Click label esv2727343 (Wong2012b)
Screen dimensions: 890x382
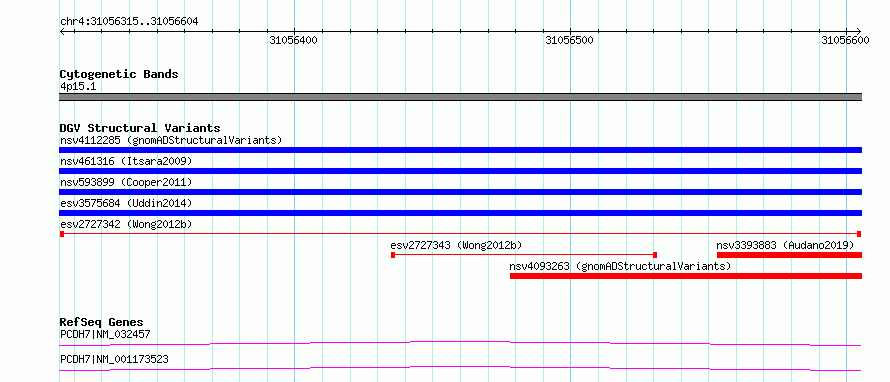[456, 245]
